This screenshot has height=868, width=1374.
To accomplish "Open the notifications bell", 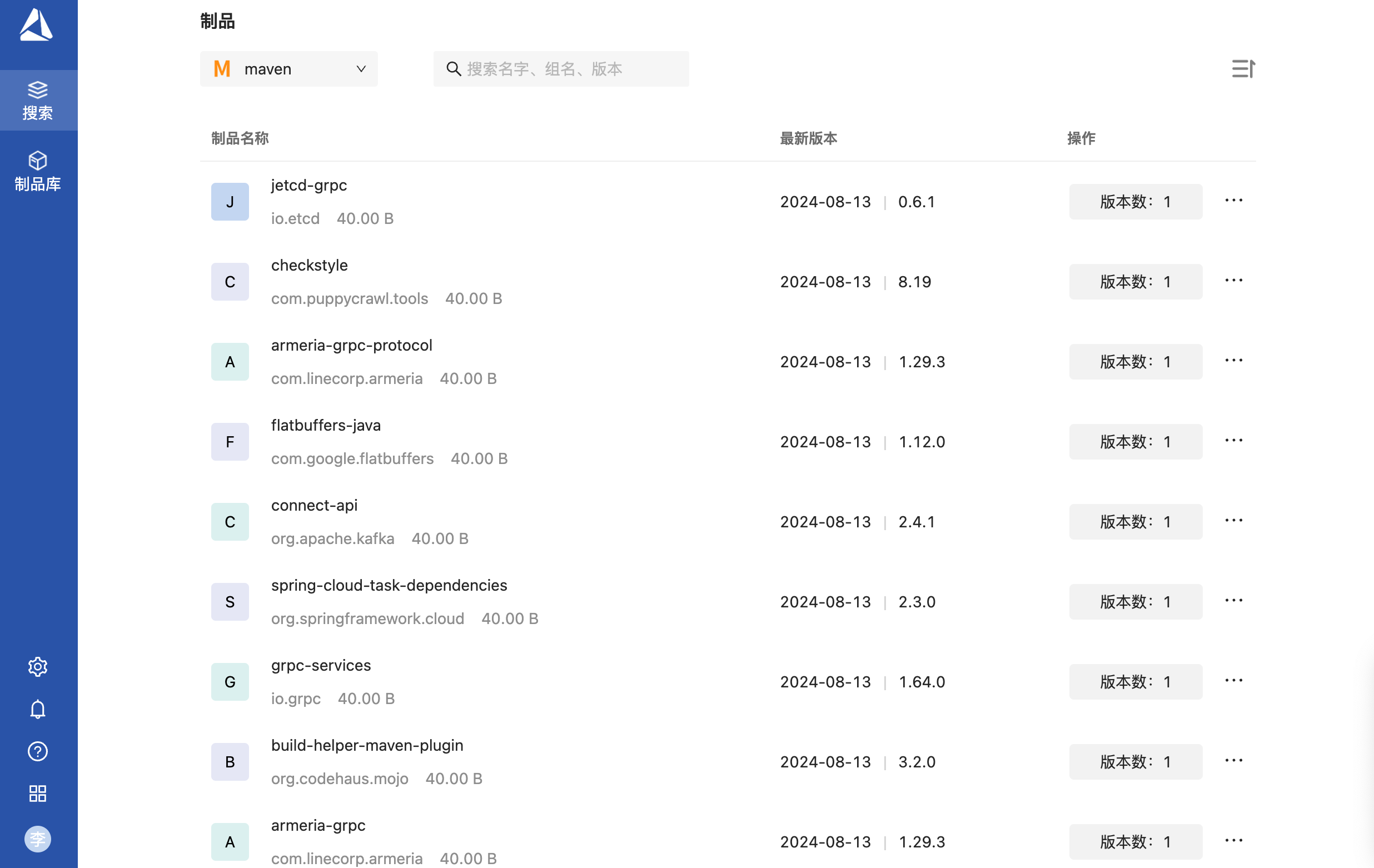I will point(38,709).
